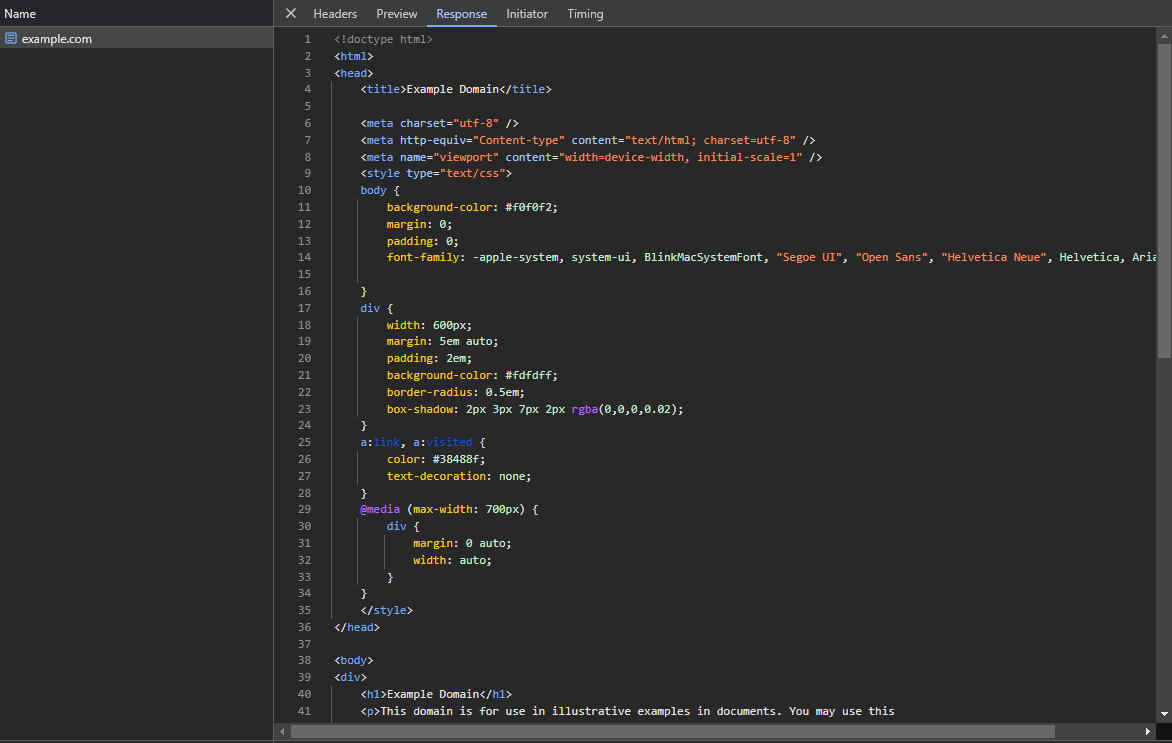
Task: Click the scroll down arrow of response
Action: 1164,712
